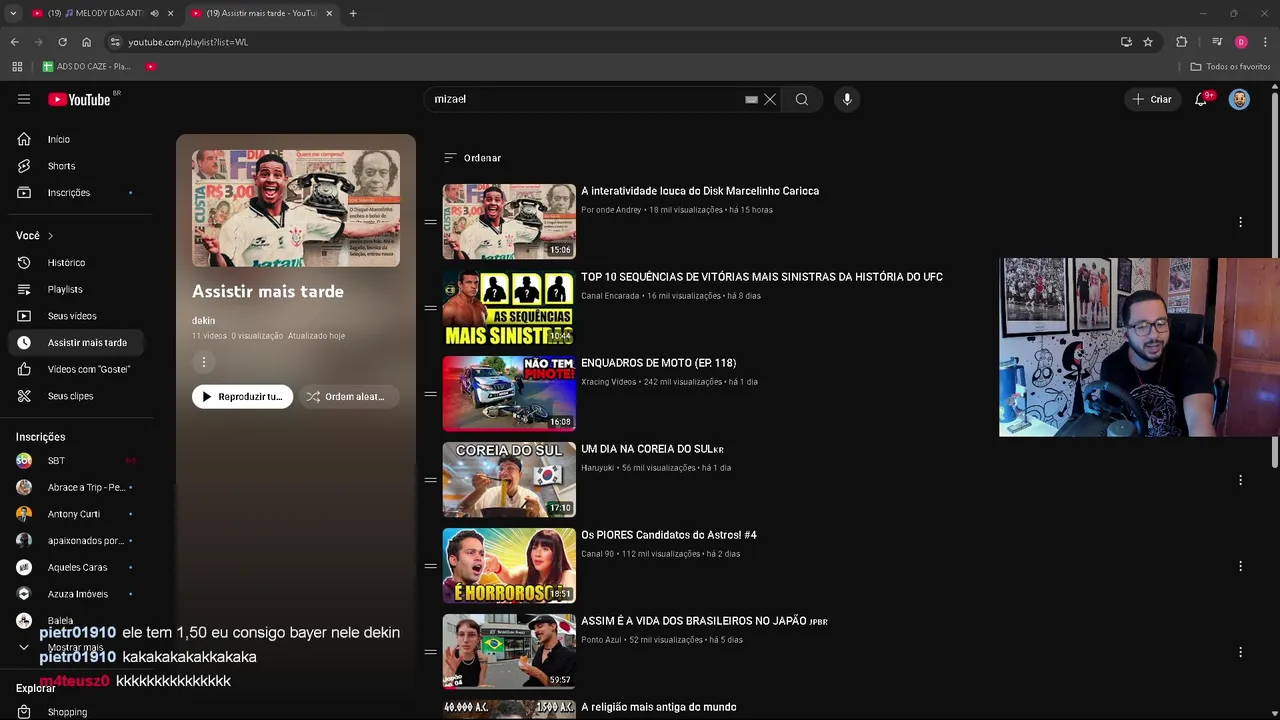The height and width of the screenshot is (720, 1280).
Task: Click Haruyuki channel name
Action: click(597, 468)
